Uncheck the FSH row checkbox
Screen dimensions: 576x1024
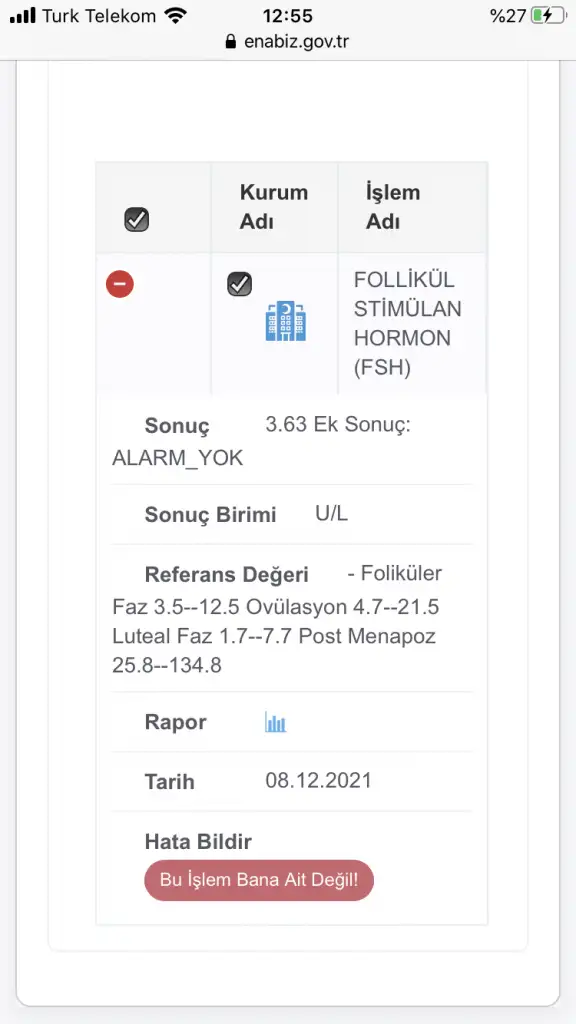[240, 284]
